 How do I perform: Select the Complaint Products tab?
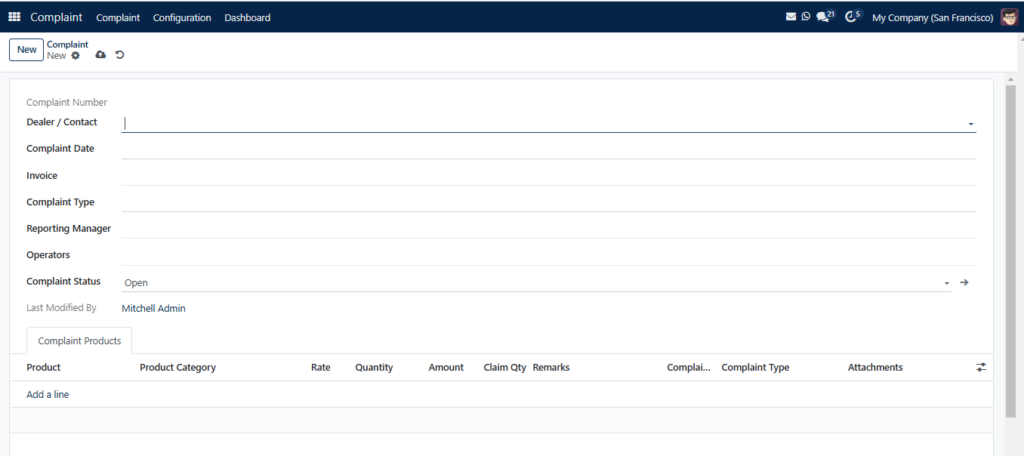(x=79, y=341)
